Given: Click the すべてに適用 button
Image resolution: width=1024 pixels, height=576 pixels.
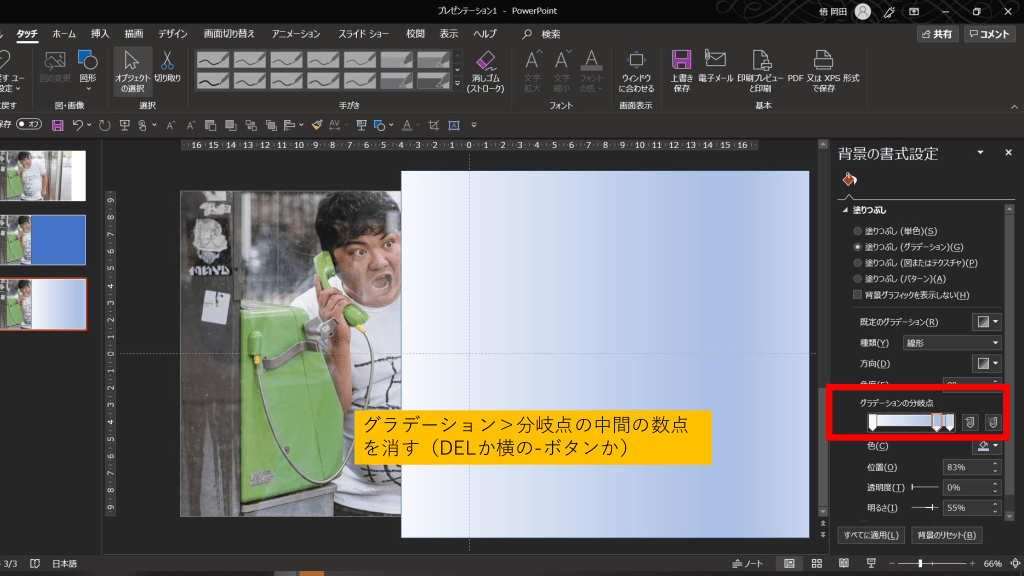Looking at the screenshot, I should (871, 535).
